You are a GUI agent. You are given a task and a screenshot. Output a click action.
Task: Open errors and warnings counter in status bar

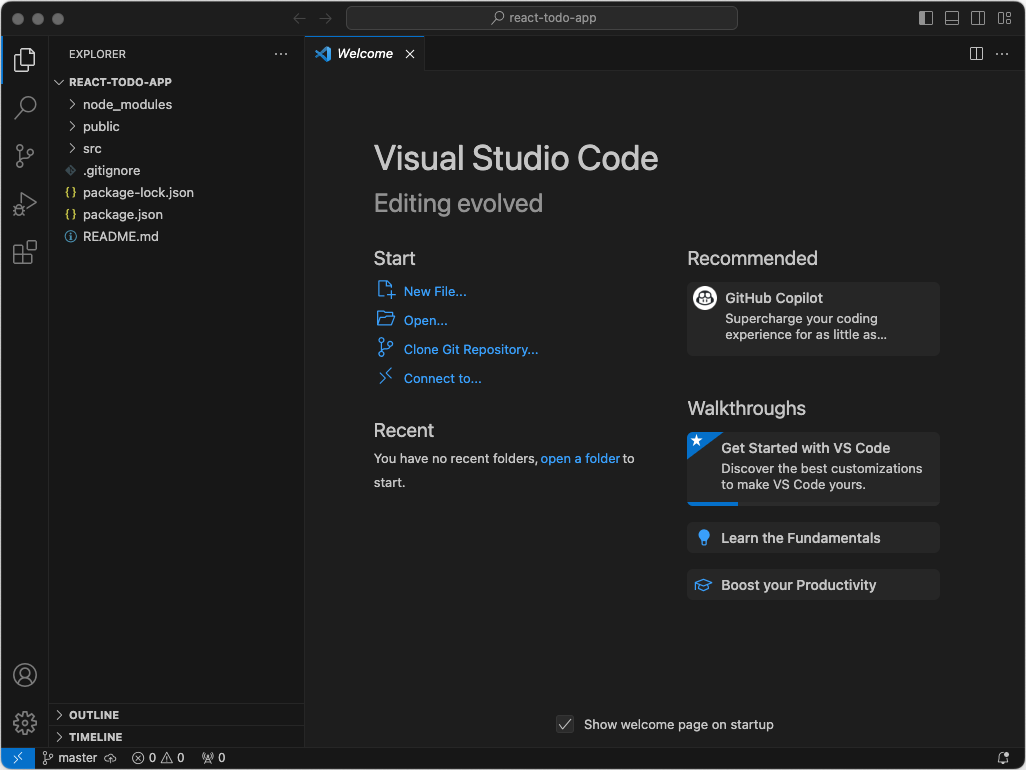tap(158, 758)
